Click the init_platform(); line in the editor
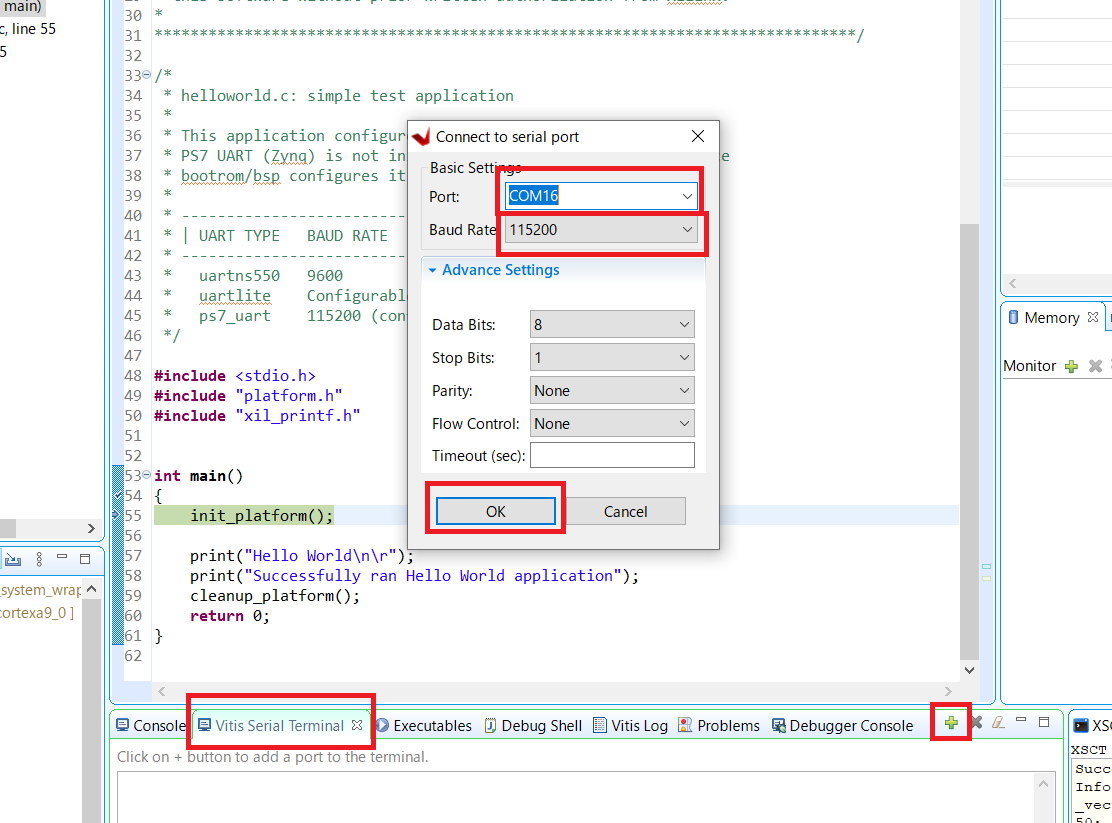This screenshot has width=1112, height=823. 261,515
